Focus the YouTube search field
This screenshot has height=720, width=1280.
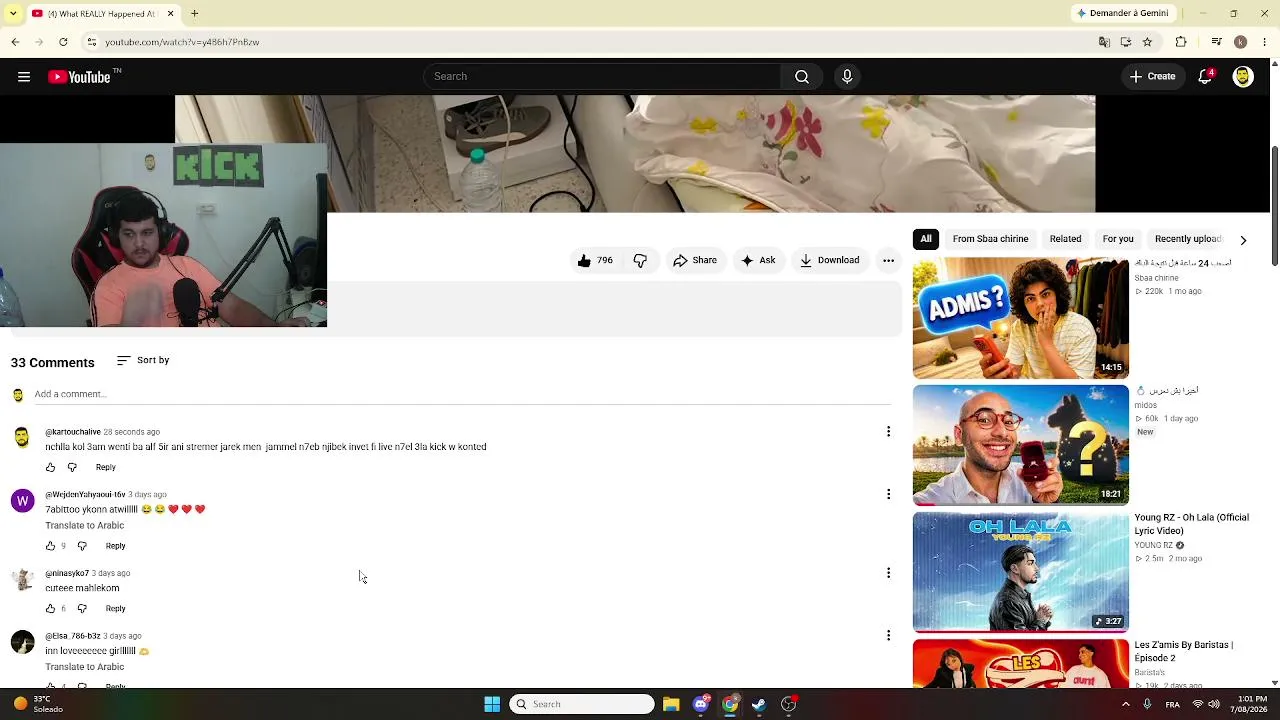pos(602,77)
